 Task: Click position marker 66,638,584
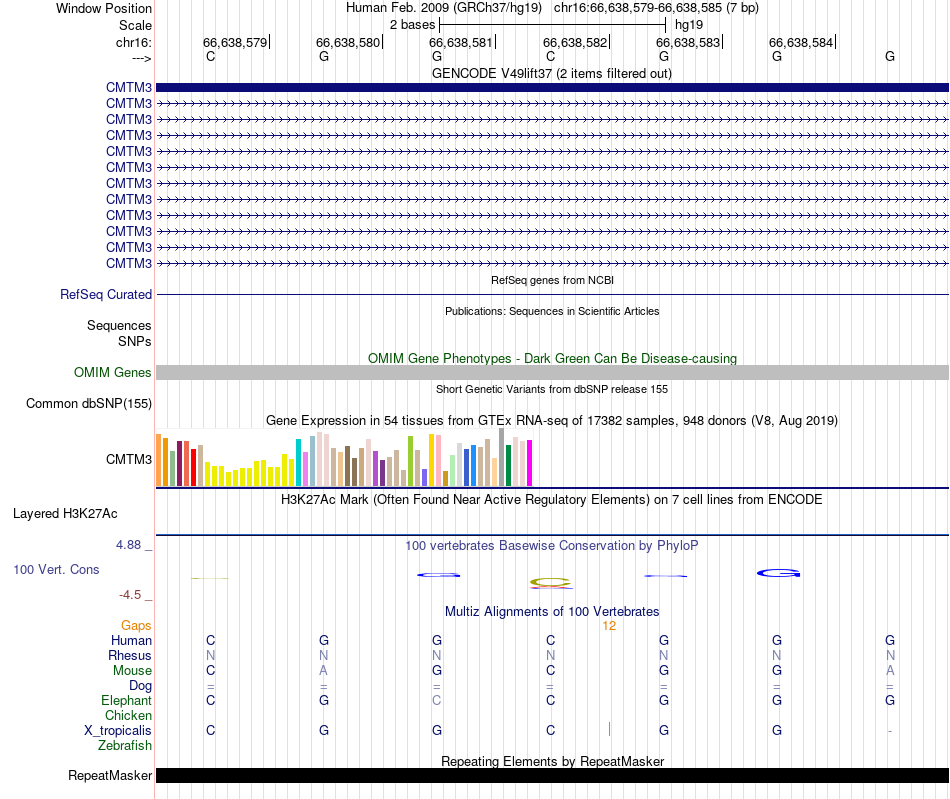(802, 42)
